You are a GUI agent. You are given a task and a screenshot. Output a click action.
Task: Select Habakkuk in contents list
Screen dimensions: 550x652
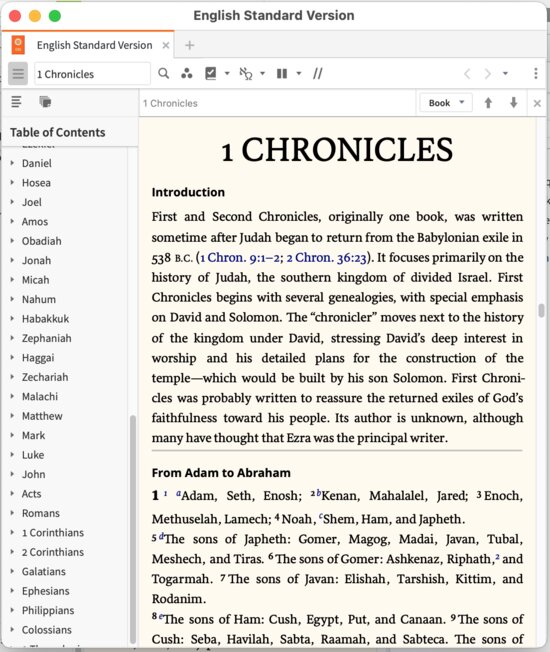click(45, 319)
